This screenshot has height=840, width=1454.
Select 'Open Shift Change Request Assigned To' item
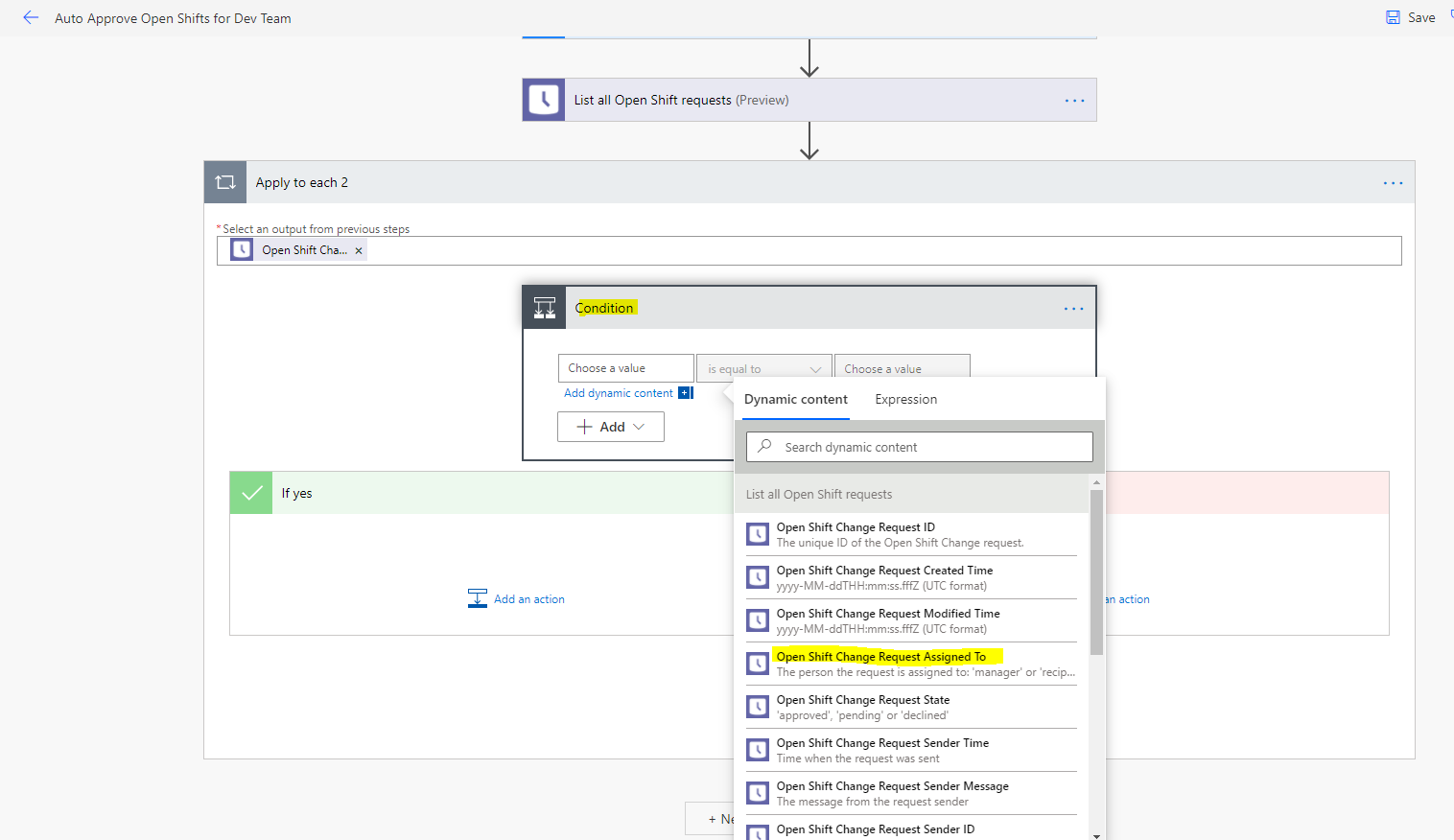(881, 656)
